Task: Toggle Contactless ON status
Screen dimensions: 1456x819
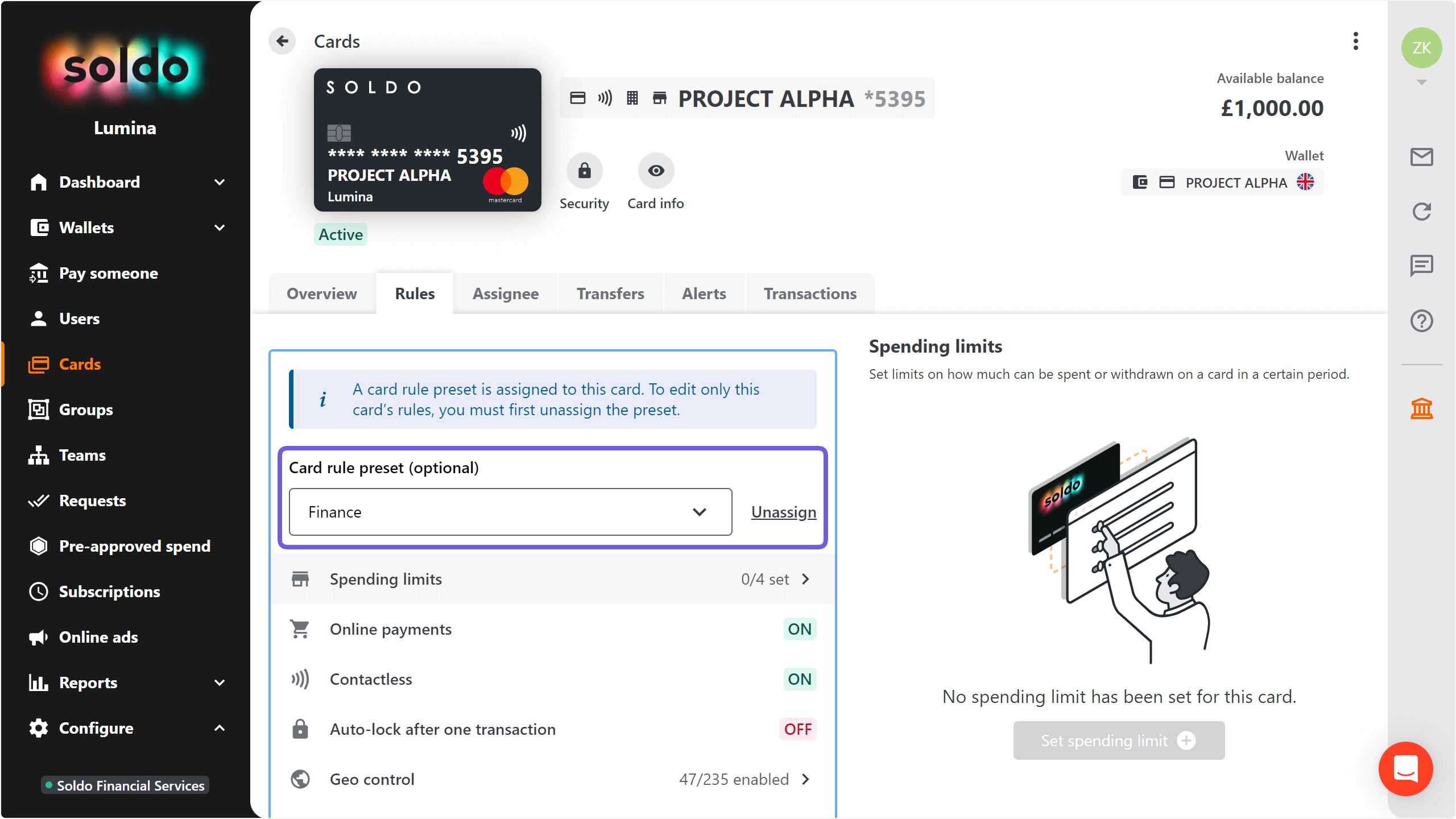Action: pos(800,679)
